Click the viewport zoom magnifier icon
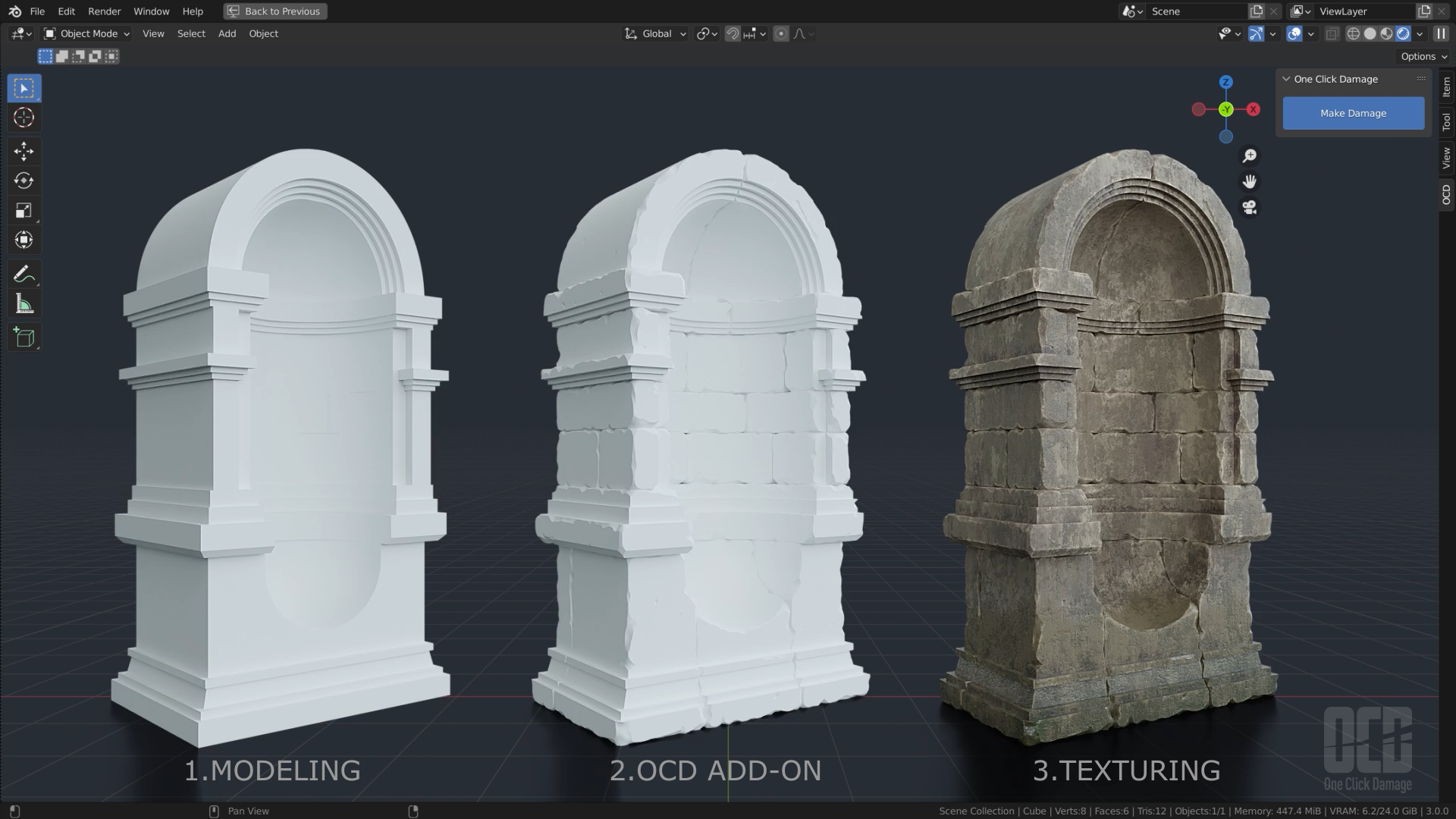 [1250, 155]
